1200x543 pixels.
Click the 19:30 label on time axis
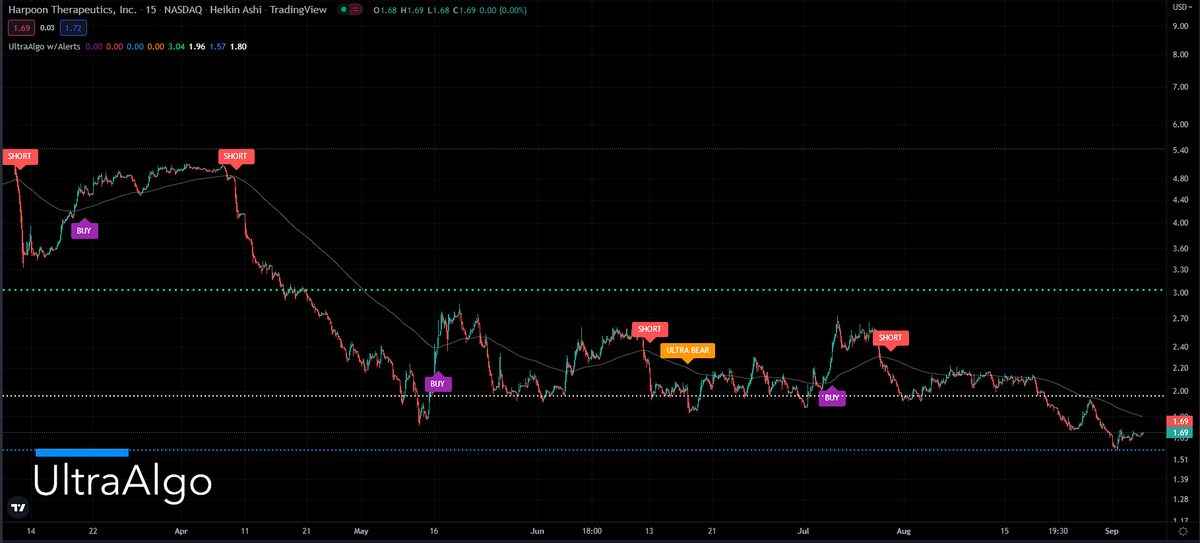pyautogui.click(x=1060, y=532)
